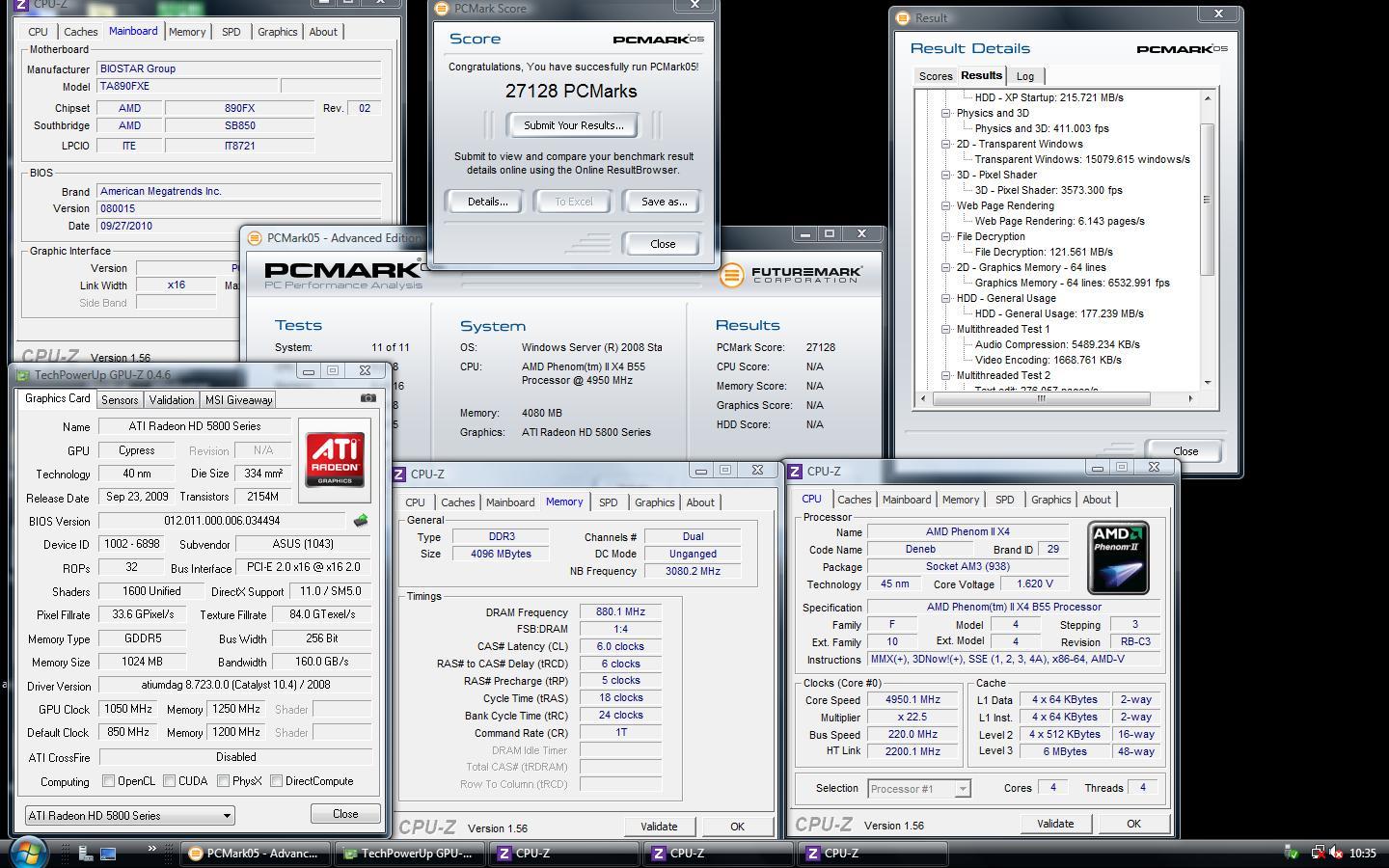
Task: Click the taskbar clock showing 10:35
Action: pyautogui.click(x=1363, y=854)
